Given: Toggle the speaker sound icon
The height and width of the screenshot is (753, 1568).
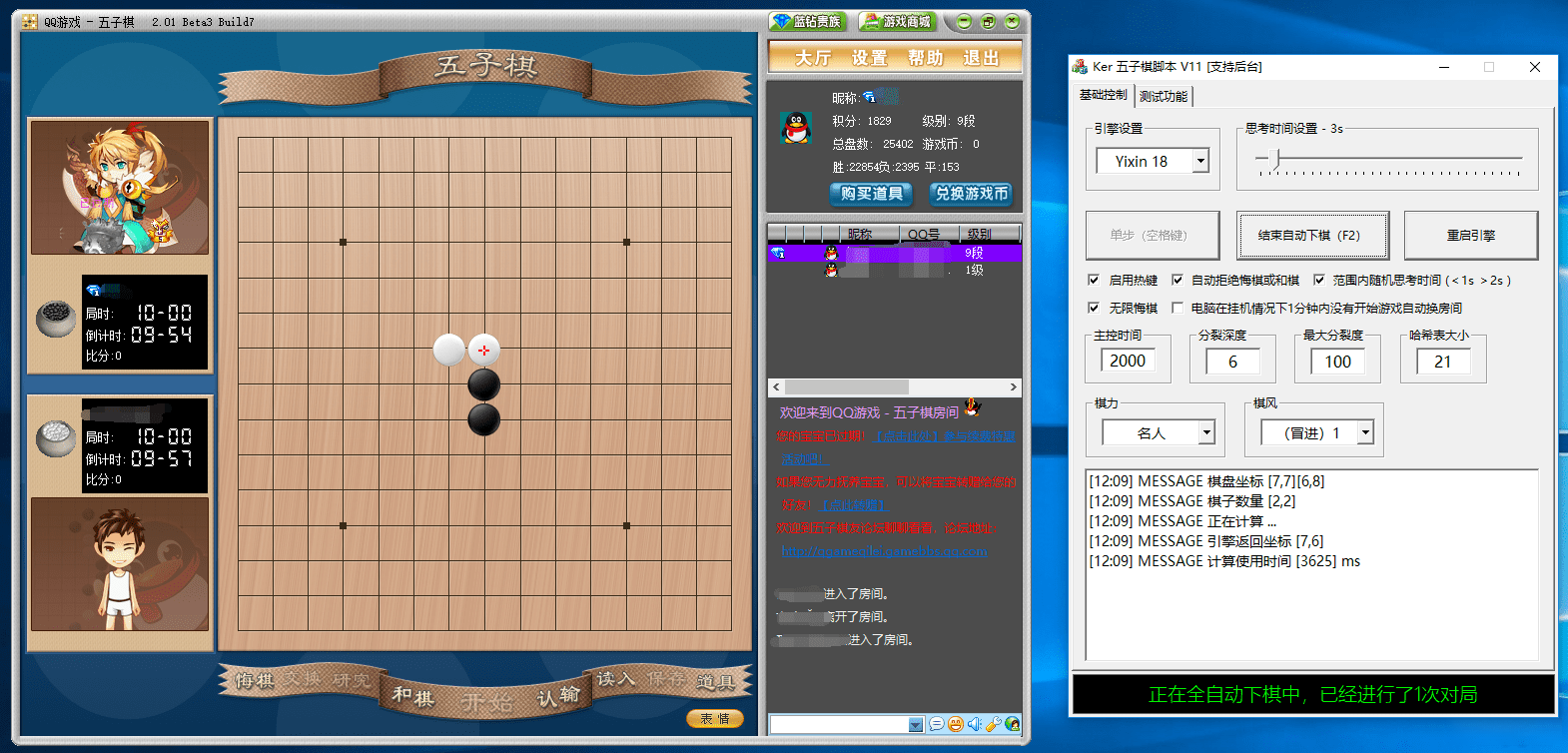Looking at the screenshot, I should point(975,724).
